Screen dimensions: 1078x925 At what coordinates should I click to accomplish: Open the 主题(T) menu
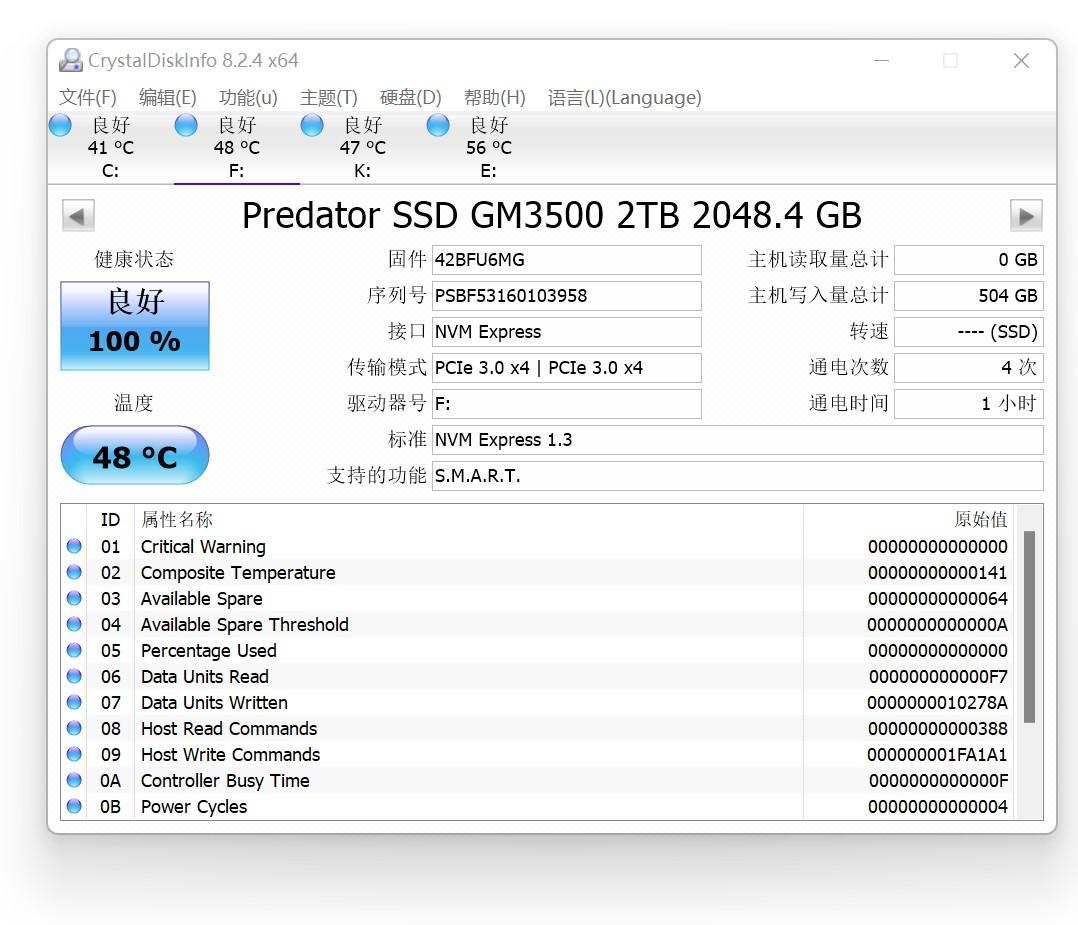click(x=329, y=98)
